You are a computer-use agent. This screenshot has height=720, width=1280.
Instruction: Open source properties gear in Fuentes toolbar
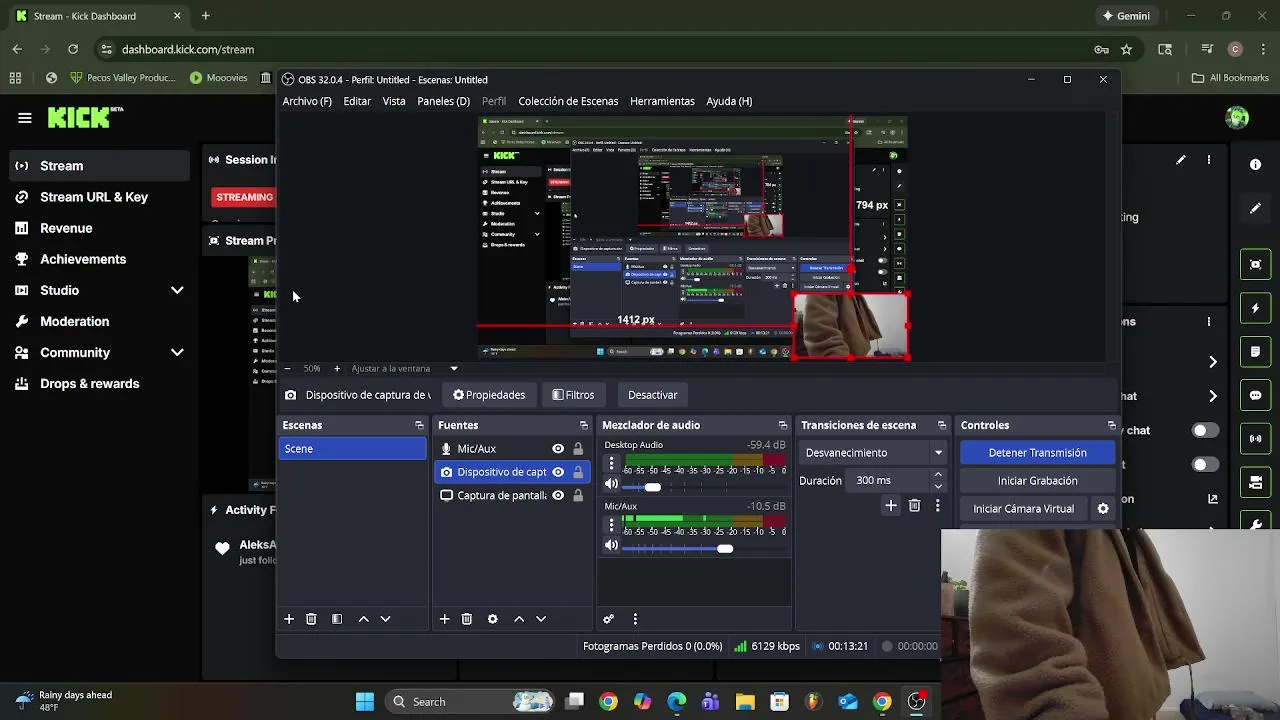point(492,619)
